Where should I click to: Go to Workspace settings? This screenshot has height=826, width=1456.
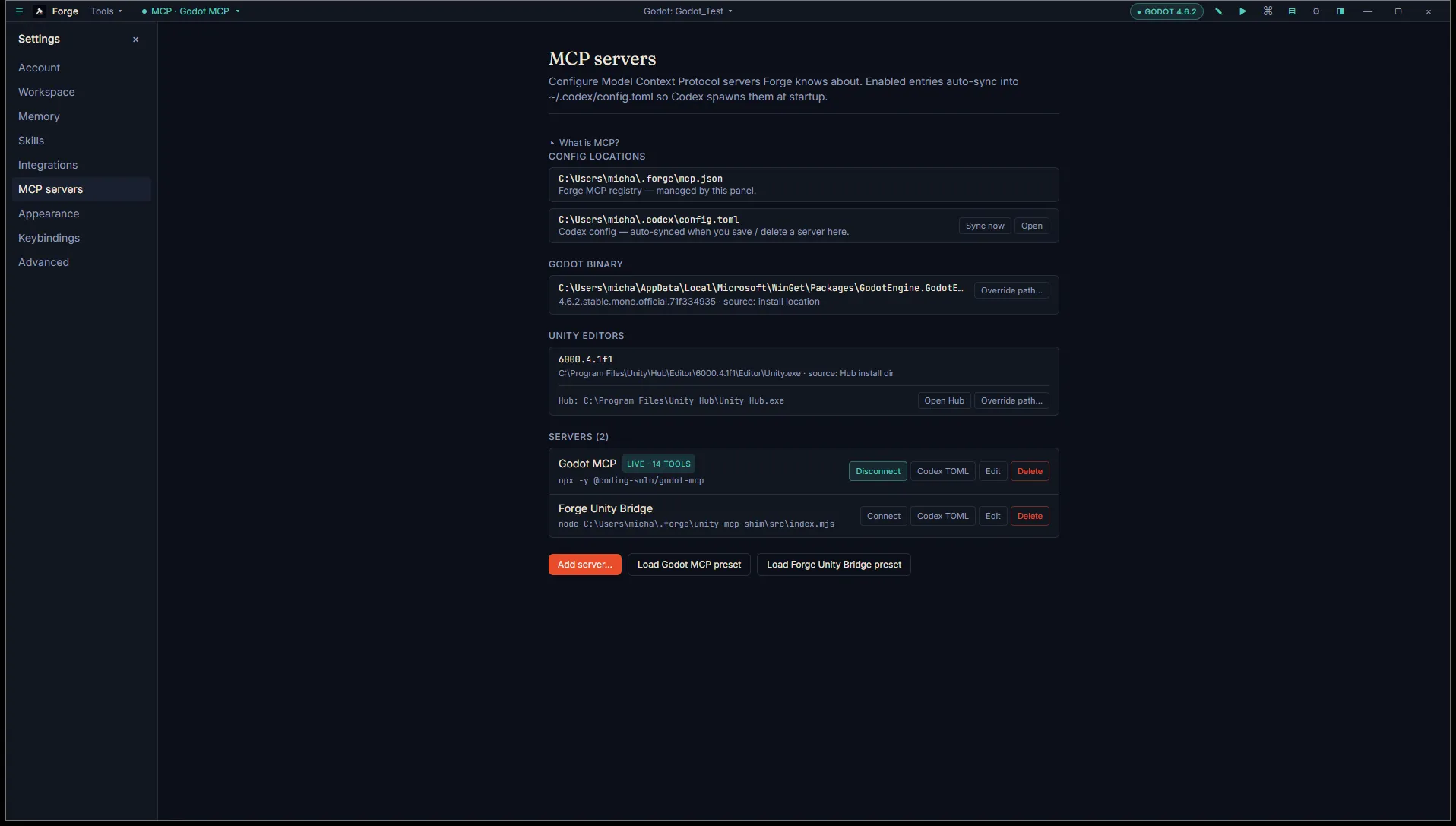click(x=81, y=92)
